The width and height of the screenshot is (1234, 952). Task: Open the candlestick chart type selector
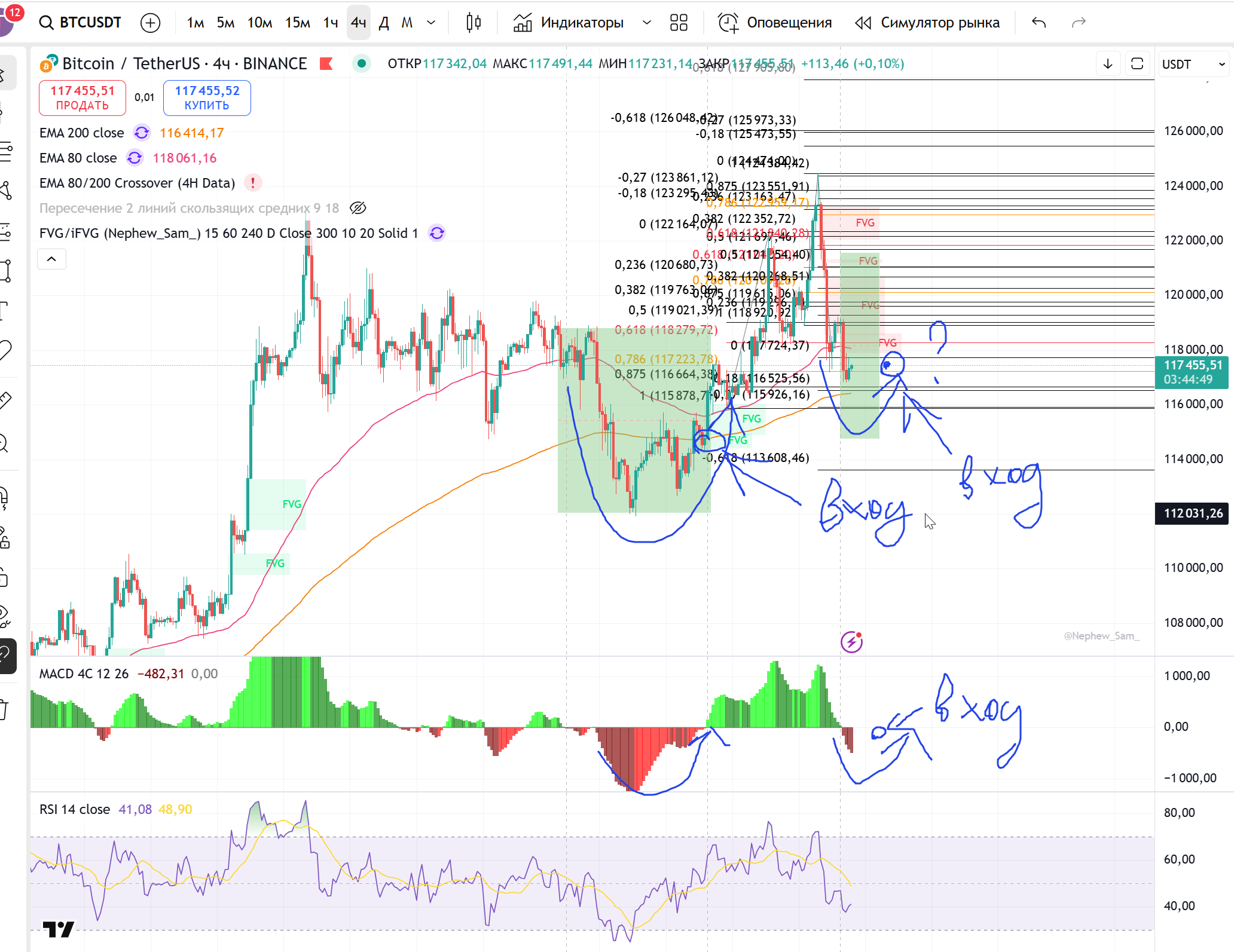click(x=474, y=23)
